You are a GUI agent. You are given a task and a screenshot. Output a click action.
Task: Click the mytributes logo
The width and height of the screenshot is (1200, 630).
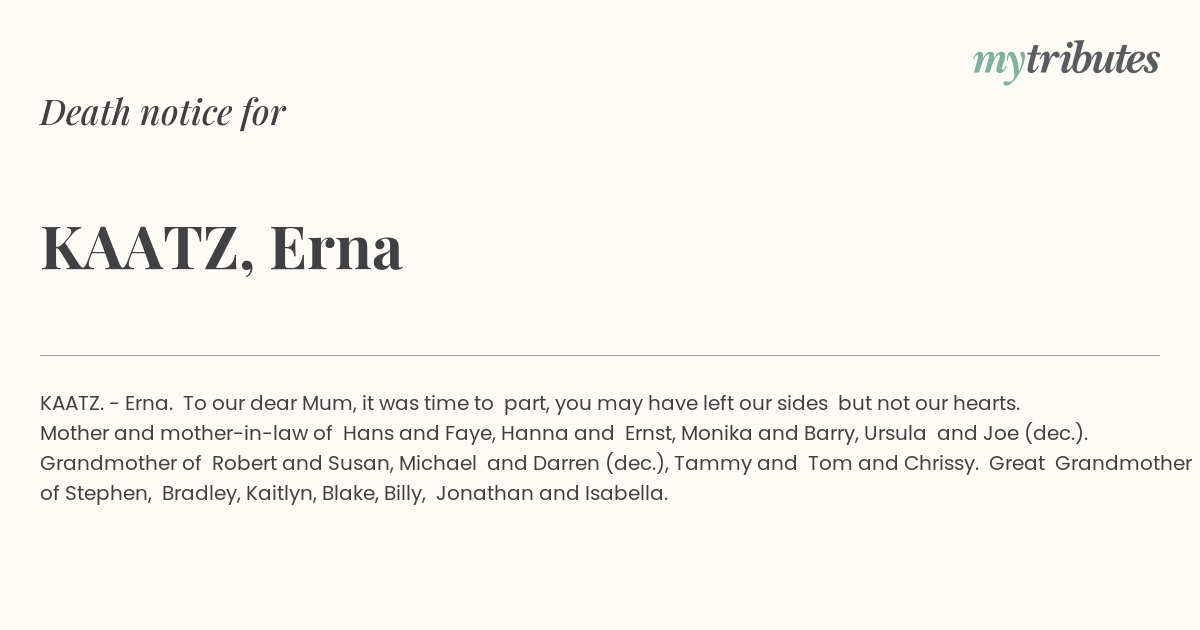coord(1066,61)
